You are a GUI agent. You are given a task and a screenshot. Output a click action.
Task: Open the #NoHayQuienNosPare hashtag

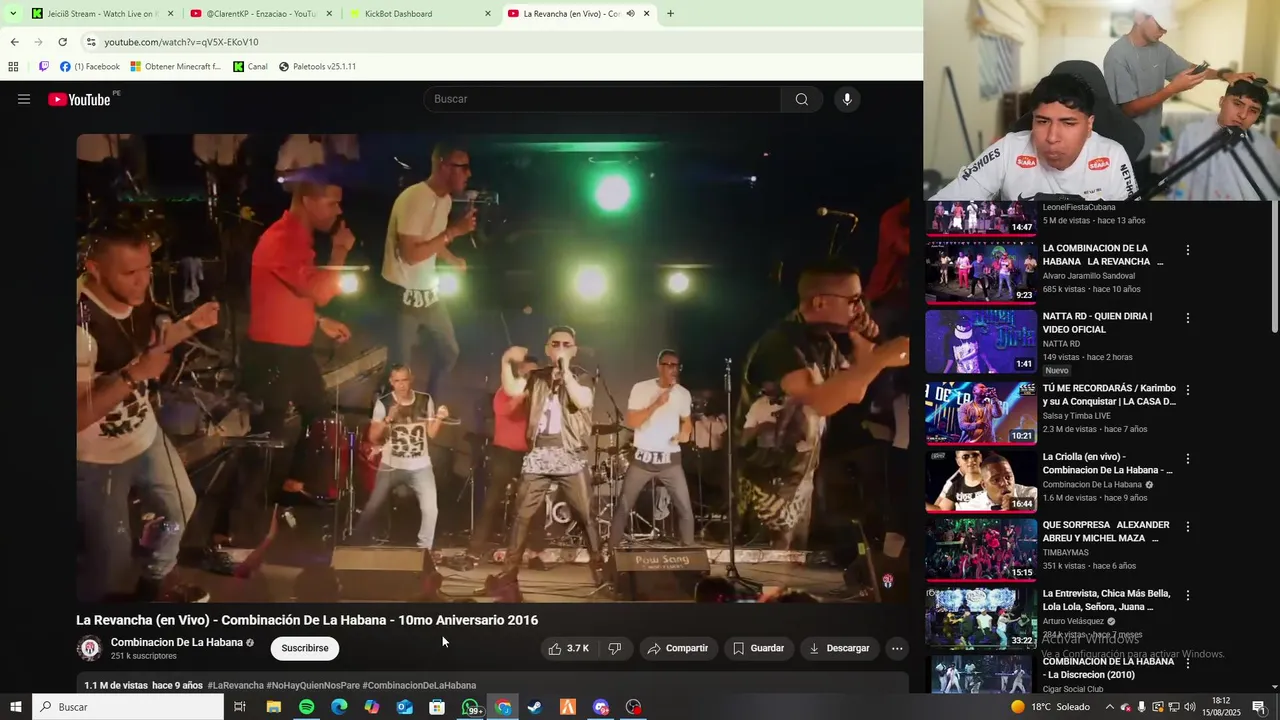click(313, 686)
